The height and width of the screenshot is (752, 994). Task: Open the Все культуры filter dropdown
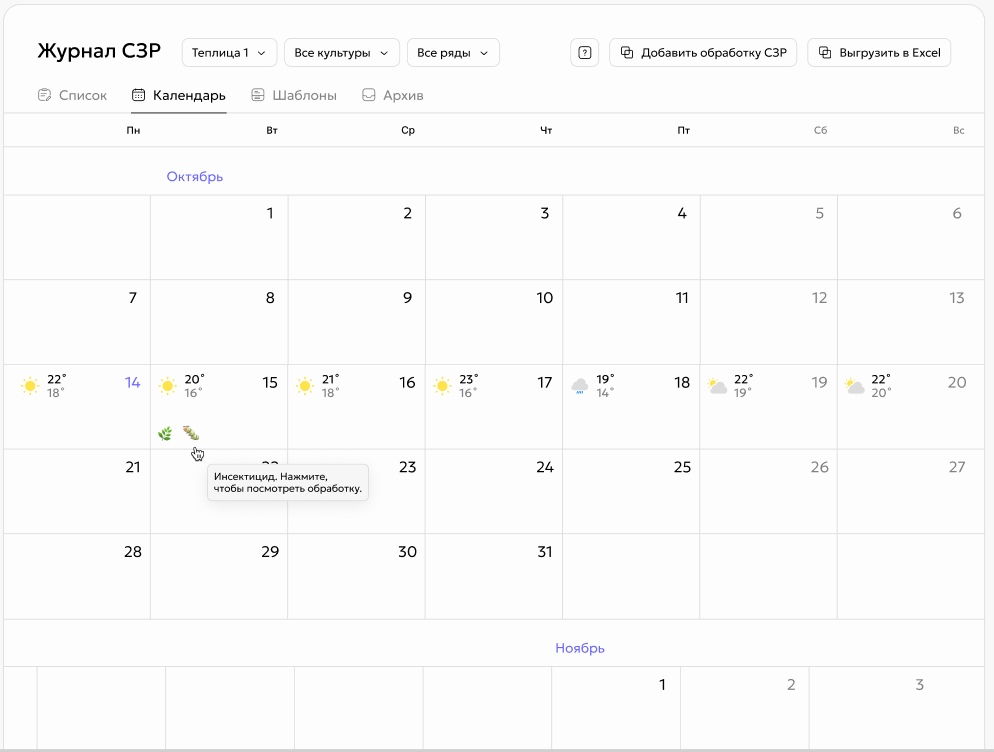(342, 53)
